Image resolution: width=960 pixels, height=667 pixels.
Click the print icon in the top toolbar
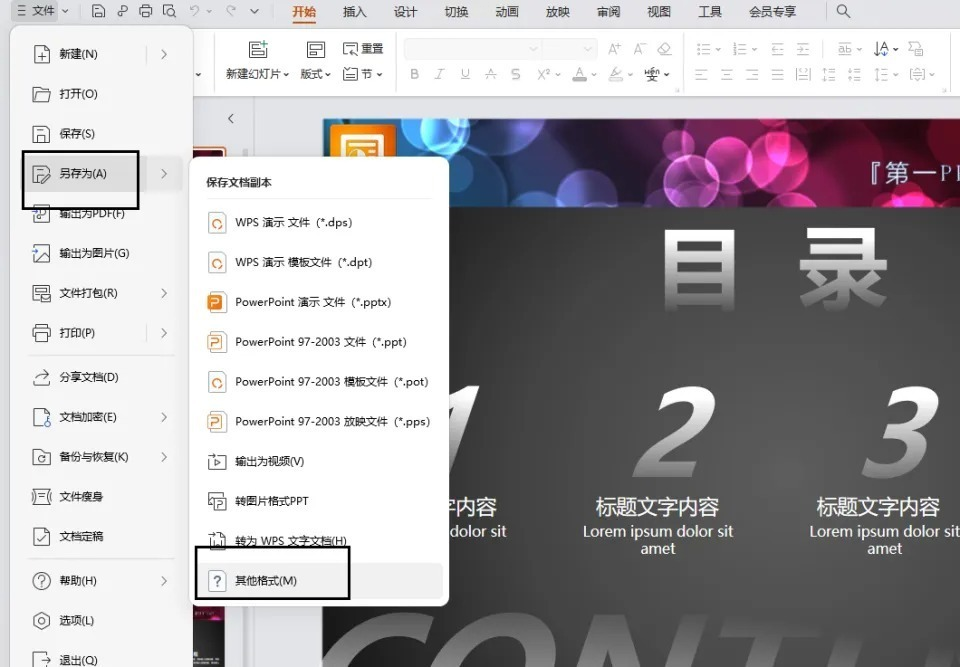point(146,11)
